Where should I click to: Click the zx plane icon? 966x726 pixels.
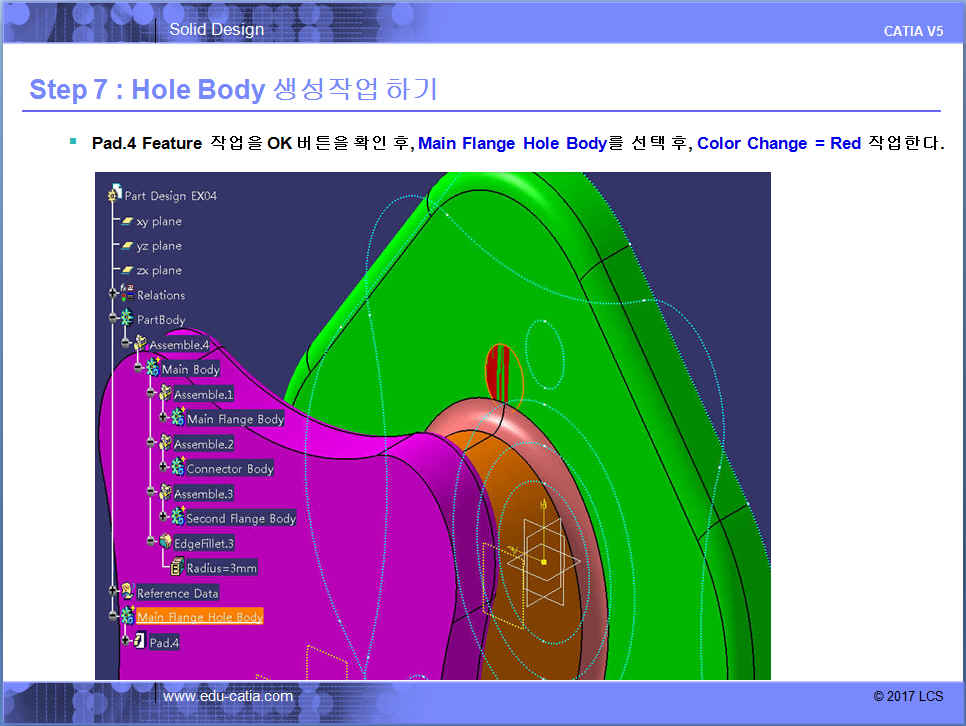click(x=127, y=271)
